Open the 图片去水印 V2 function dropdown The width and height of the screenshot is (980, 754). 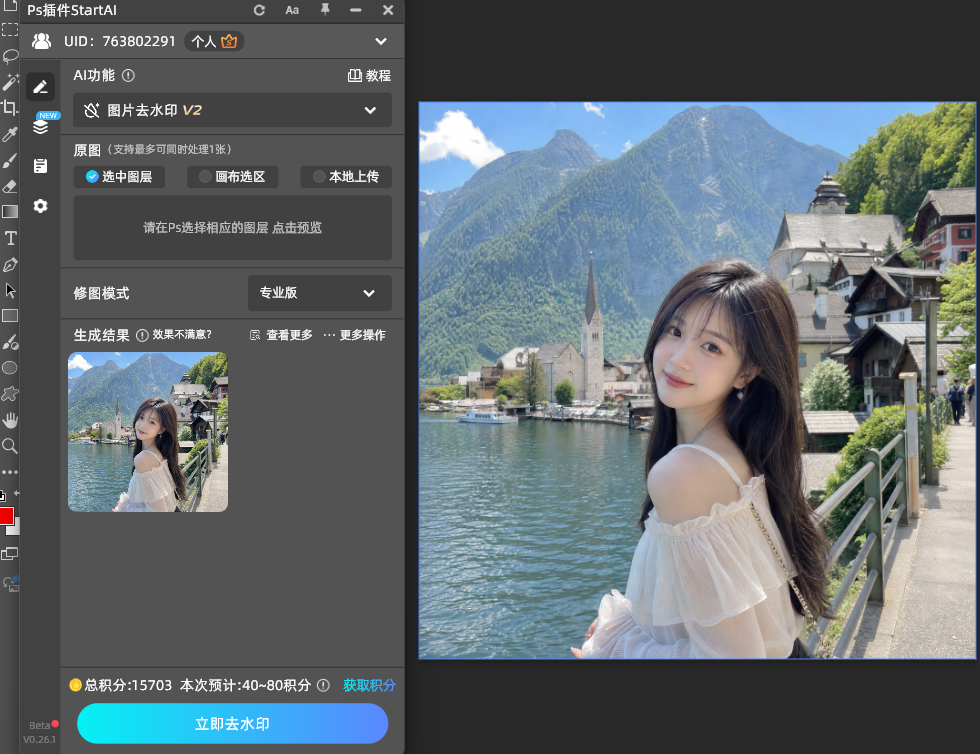(232, 110)
